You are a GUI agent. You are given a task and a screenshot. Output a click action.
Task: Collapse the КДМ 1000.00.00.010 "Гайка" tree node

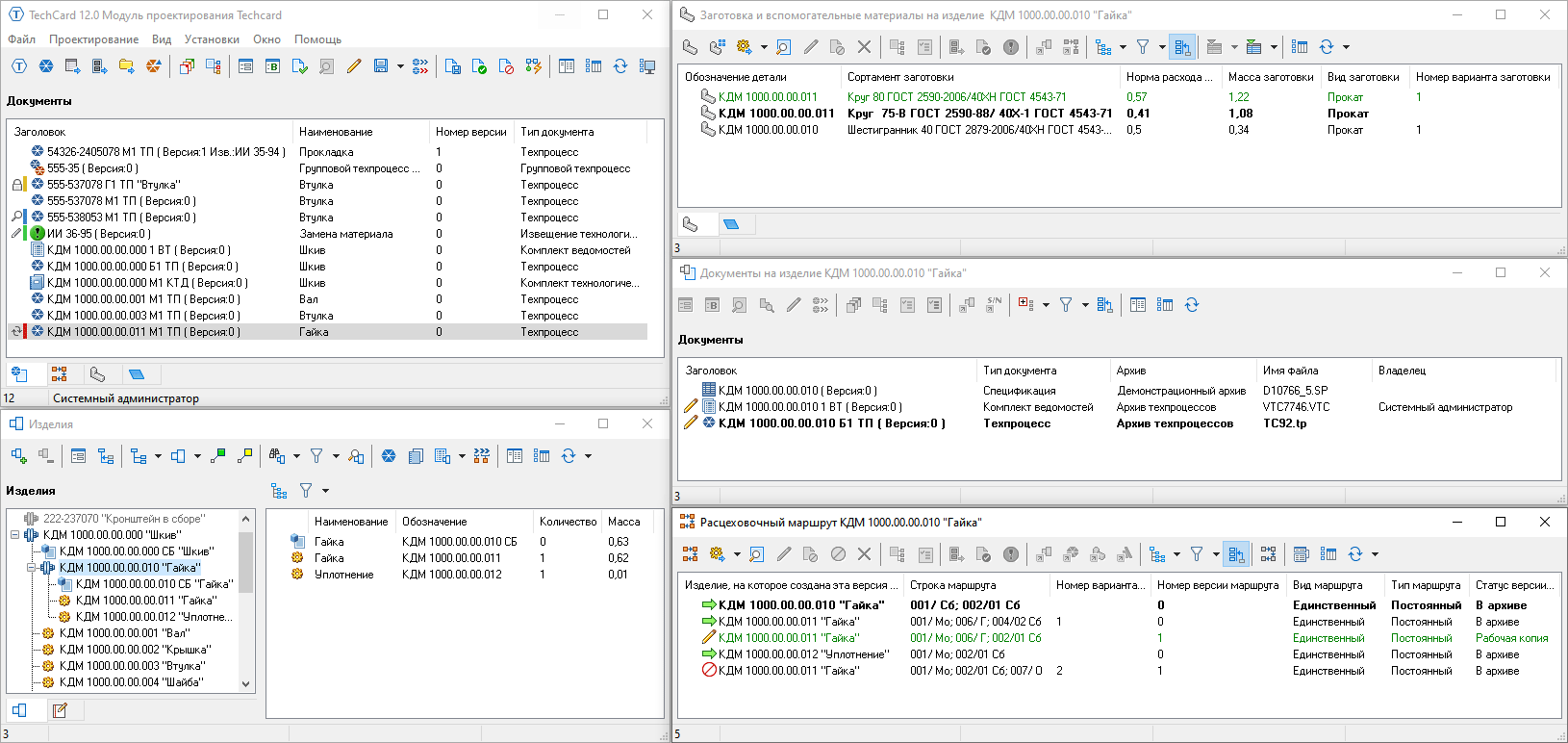[31, 568]
